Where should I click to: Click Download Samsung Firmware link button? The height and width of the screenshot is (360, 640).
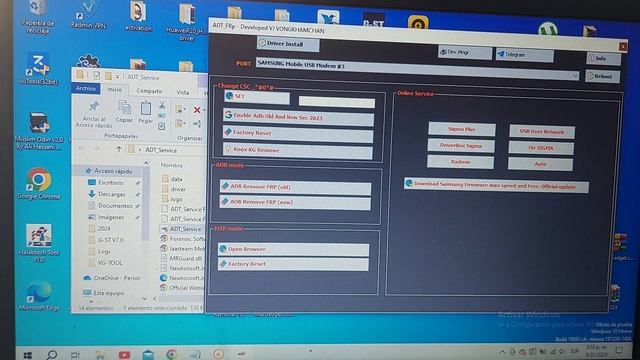(x=496, y=185)
